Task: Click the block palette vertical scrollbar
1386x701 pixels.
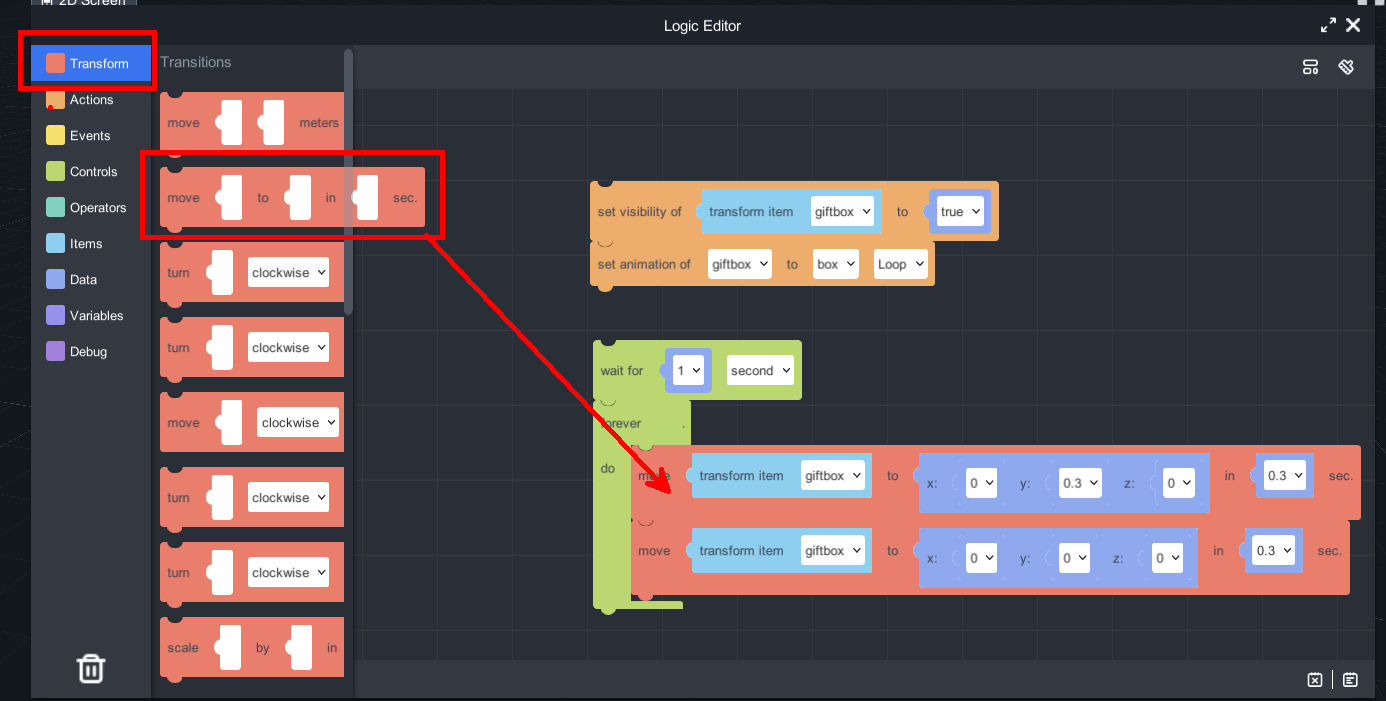Action: [348, 180]
